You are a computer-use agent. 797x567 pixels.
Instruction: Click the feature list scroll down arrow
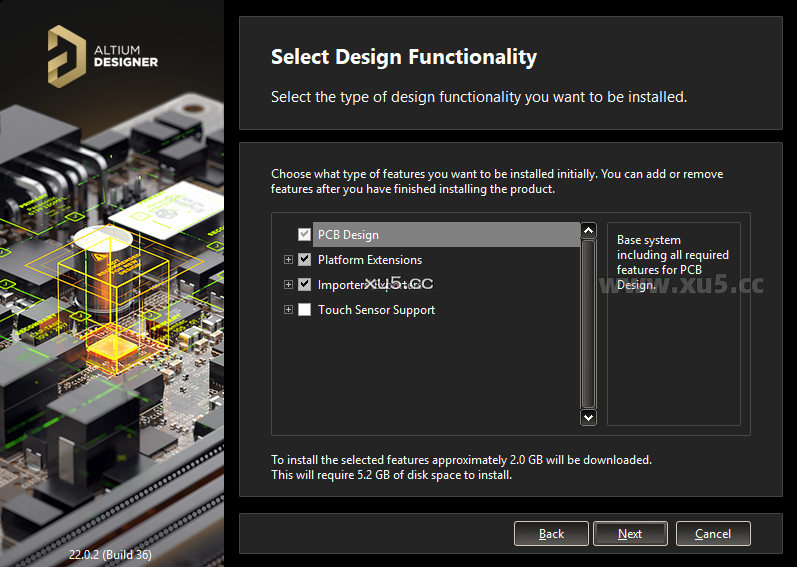click(588, 417)
